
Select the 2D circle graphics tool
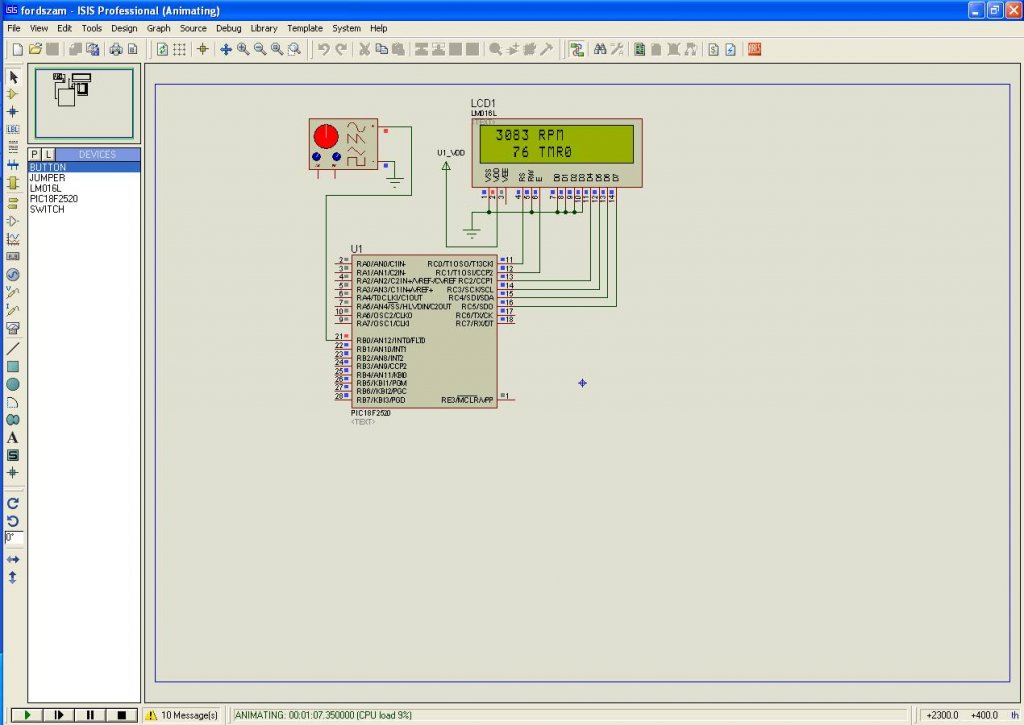tap(13, 384)
